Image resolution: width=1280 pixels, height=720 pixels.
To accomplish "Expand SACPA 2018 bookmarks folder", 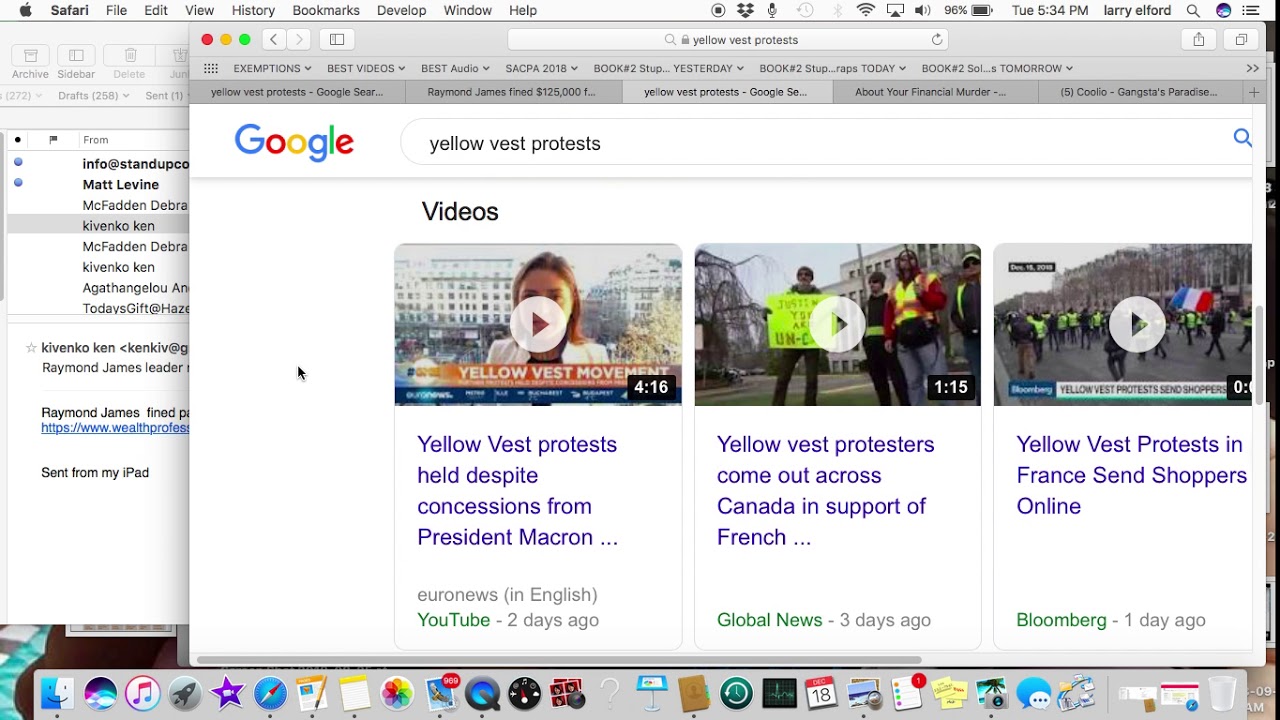I will coord(542,68).
